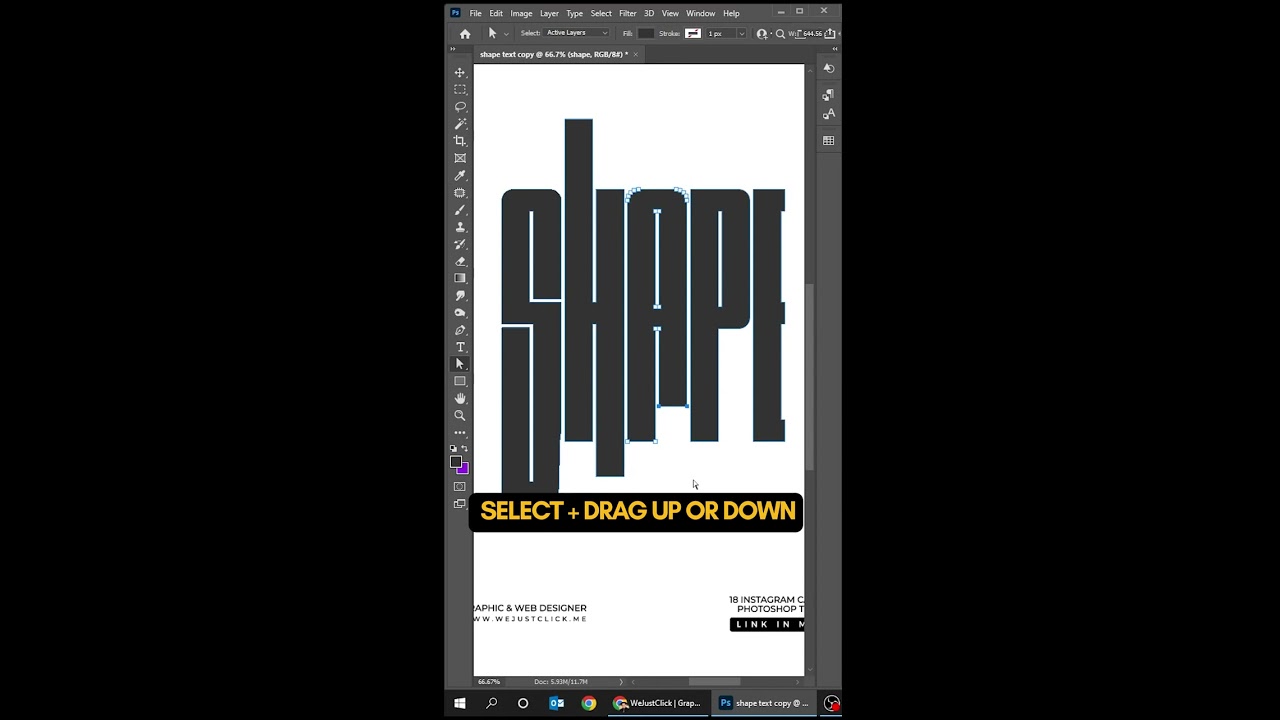Screen dimensions: 1280x720
Task: Open the File menu
Action: [x=476, y=13]
